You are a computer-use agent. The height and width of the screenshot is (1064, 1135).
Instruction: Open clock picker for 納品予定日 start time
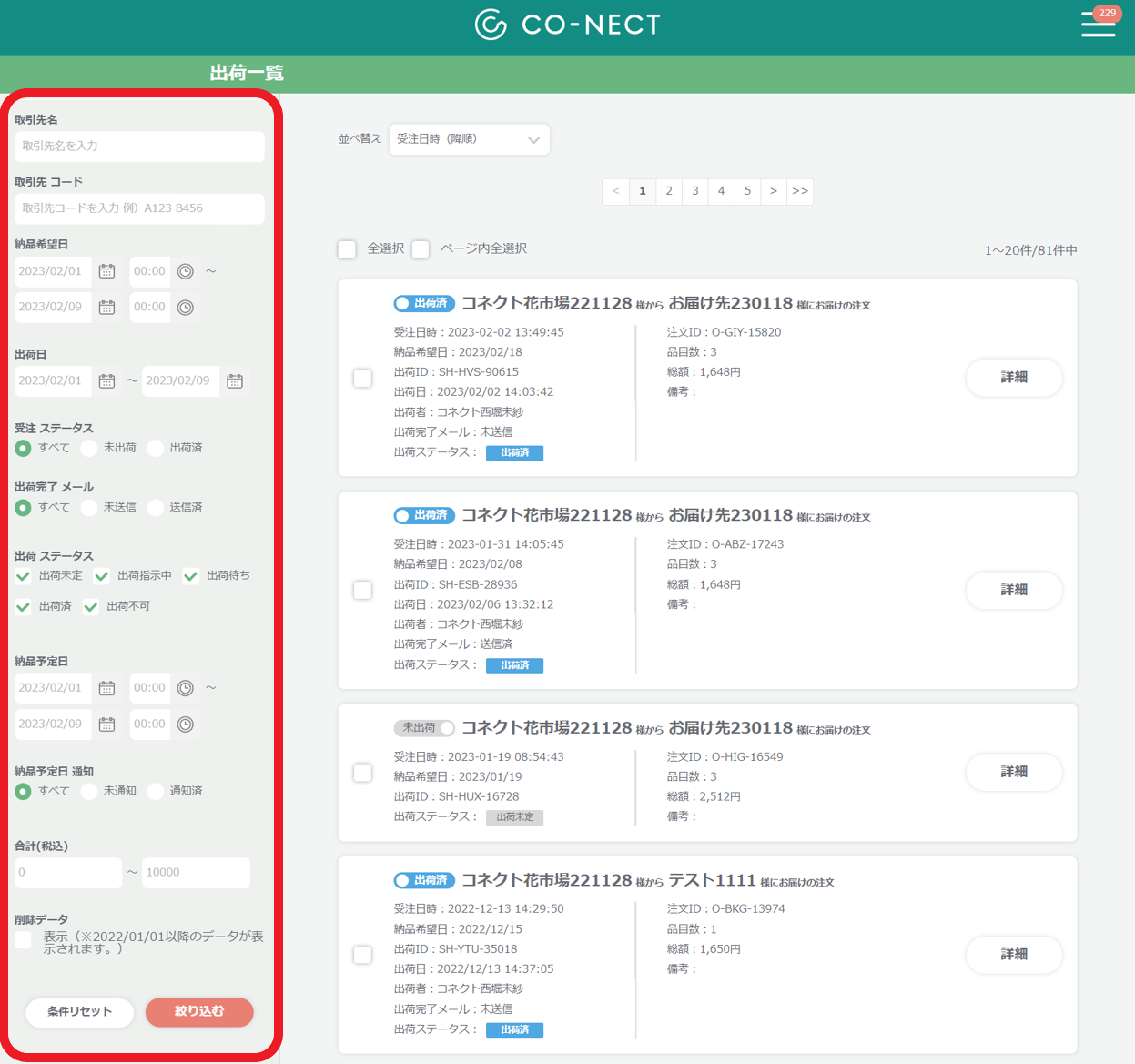coord(186,688)
